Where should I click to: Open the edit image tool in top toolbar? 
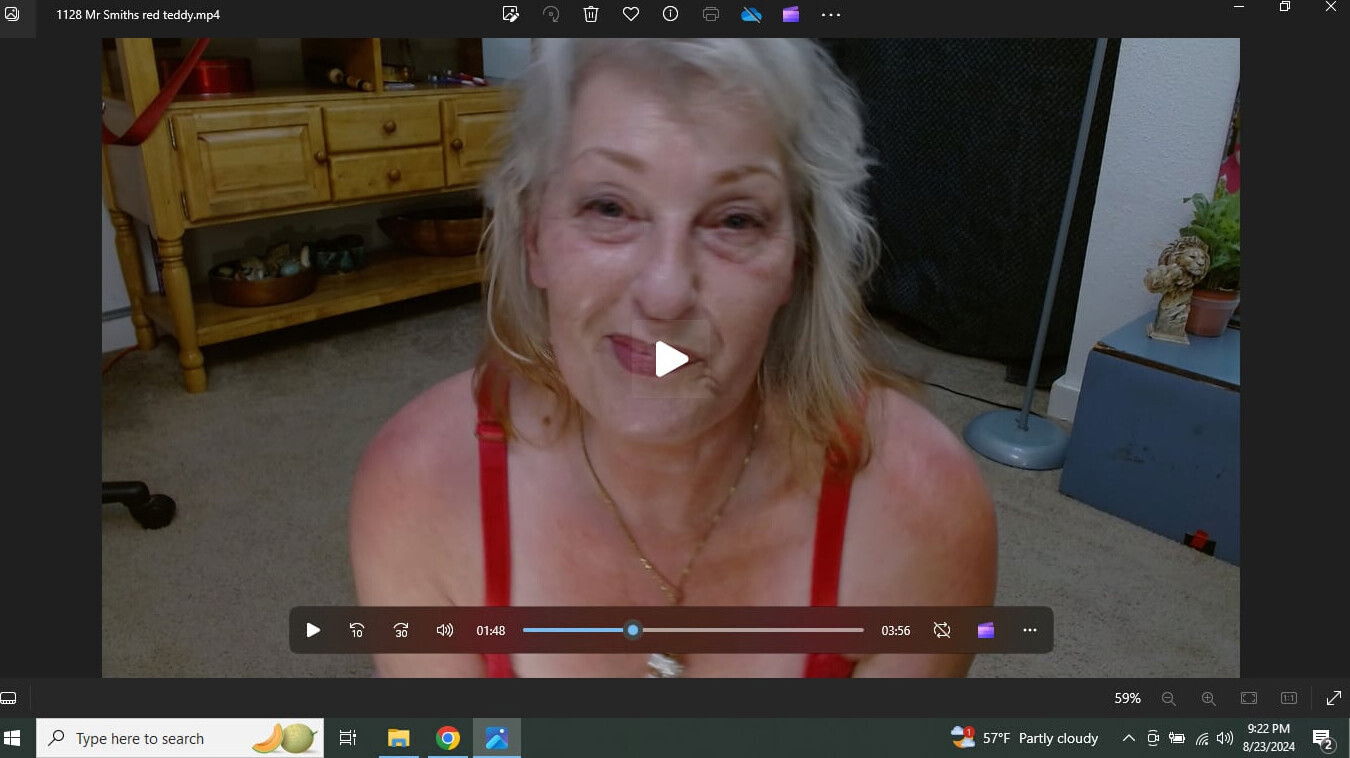511,14
